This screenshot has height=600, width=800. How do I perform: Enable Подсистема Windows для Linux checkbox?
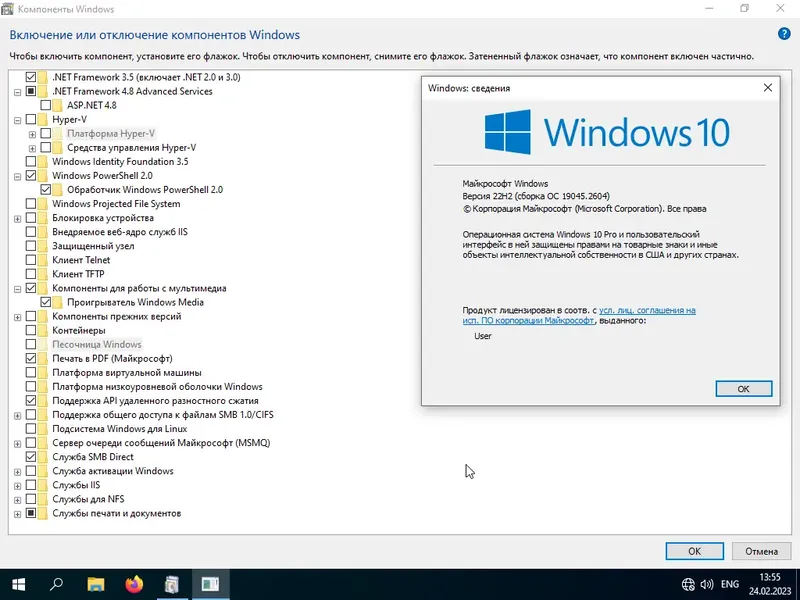(31, 429)
